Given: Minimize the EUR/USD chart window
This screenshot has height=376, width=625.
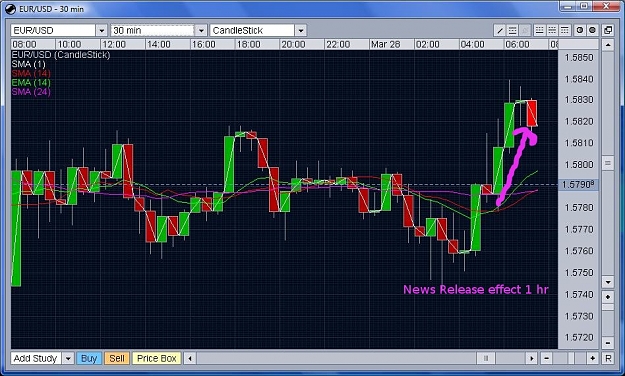Looking at the screenshot, I should click(x=568, y=6).
